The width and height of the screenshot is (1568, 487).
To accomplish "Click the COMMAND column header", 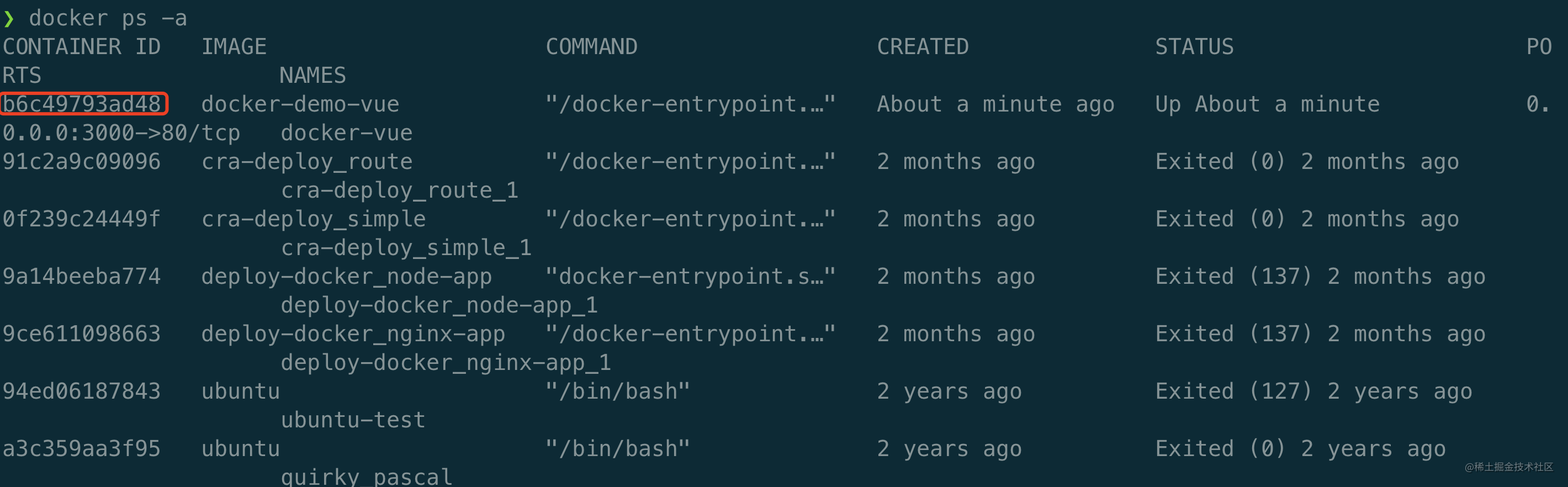I will tap(591, 47).
